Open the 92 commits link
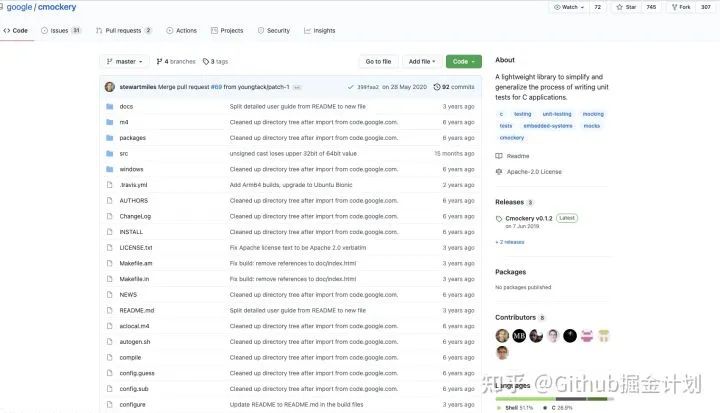Image resolution: width=720 pixels, height=413 pixels. pos(454,87)
